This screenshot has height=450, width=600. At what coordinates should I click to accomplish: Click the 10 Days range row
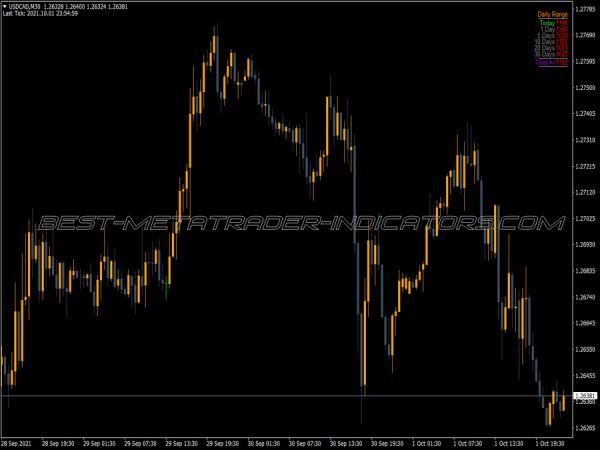pos(553,46)
